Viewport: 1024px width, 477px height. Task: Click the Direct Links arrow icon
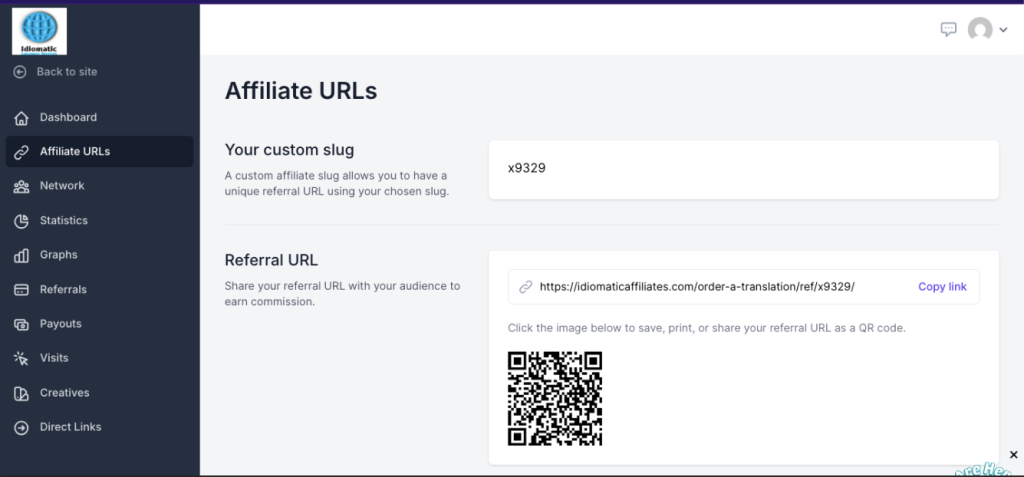pyautogui.click(x=21, y=428)
